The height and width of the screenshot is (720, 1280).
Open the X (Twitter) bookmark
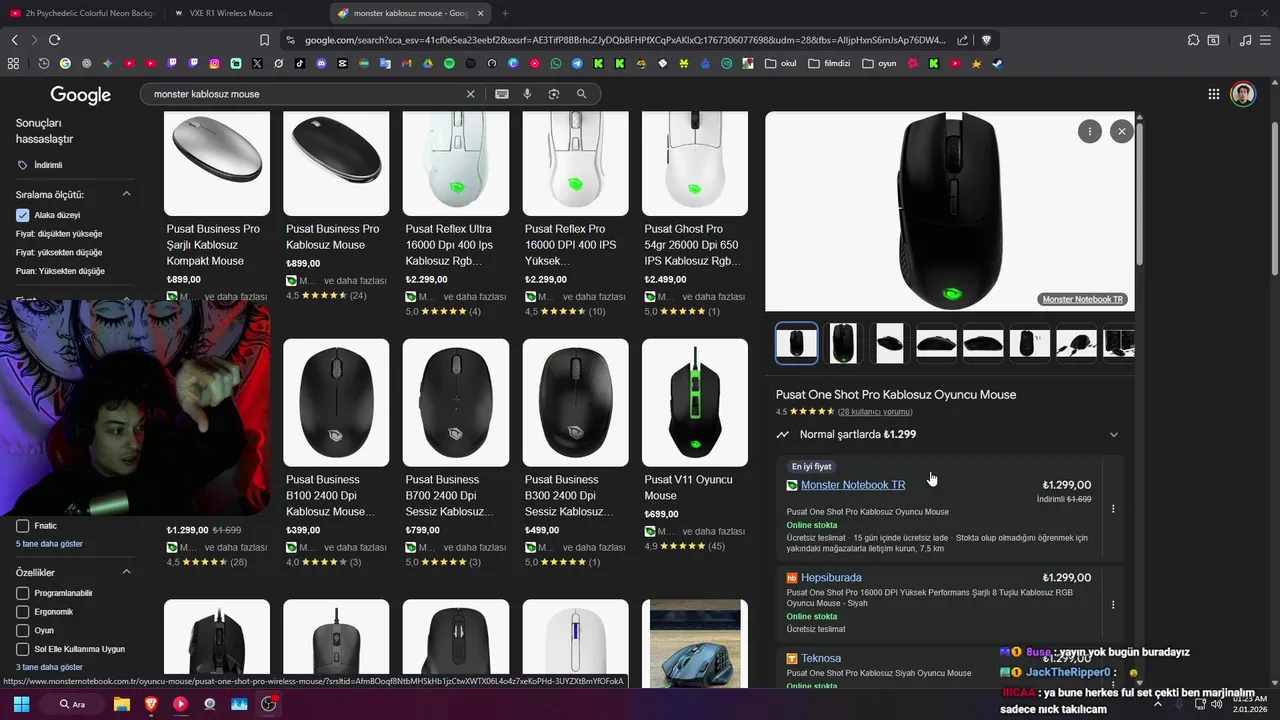(x=257, y=63)
